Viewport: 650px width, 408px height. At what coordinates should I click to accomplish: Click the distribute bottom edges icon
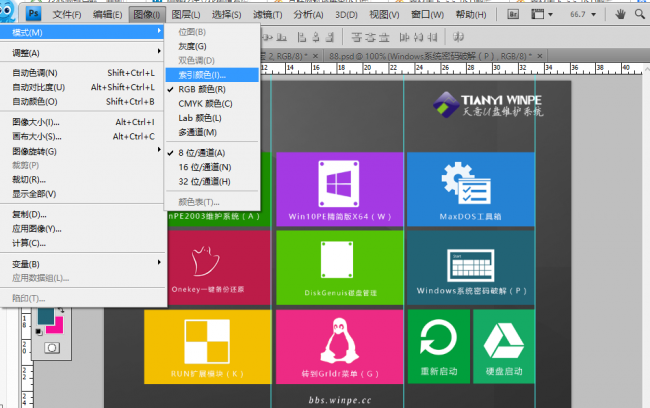click(384, 37)
